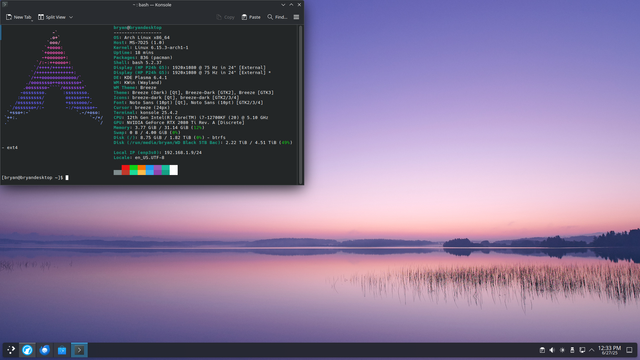Click the Terminal: konsole line
Image resolution: width=640 pixels, height=360 pixels.
[x=146, y=113]
